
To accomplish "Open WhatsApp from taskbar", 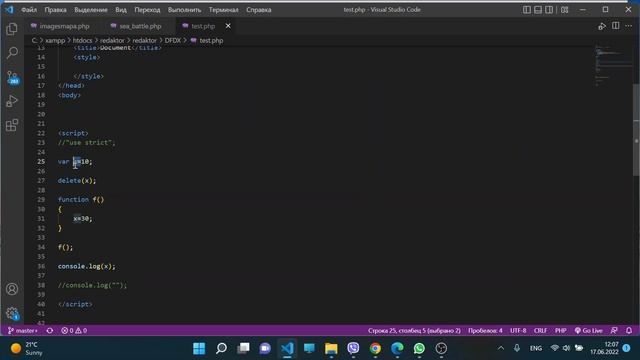I will click(x=419, y=348).
